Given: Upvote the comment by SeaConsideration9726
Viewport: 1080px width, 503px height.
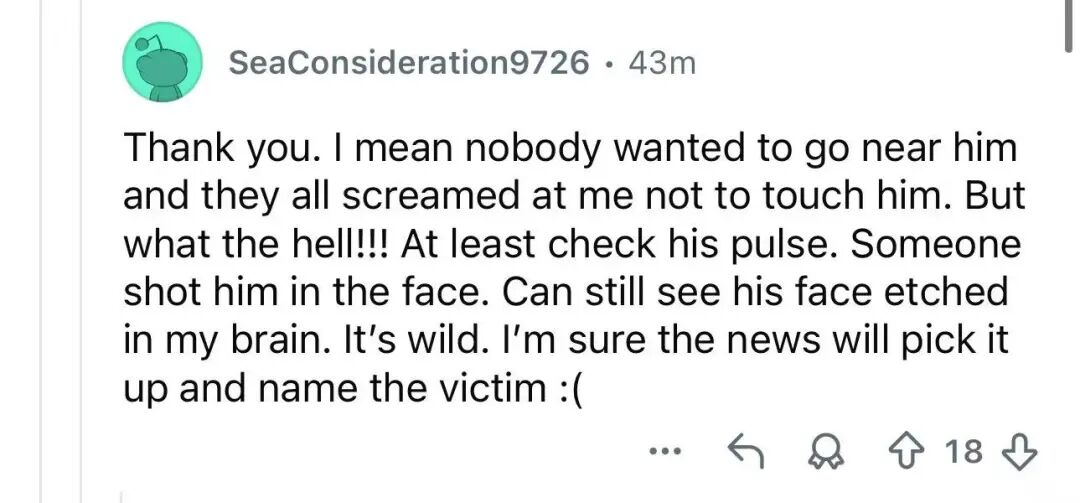Looking at the screenshot, I should click(x=907, y=451).
